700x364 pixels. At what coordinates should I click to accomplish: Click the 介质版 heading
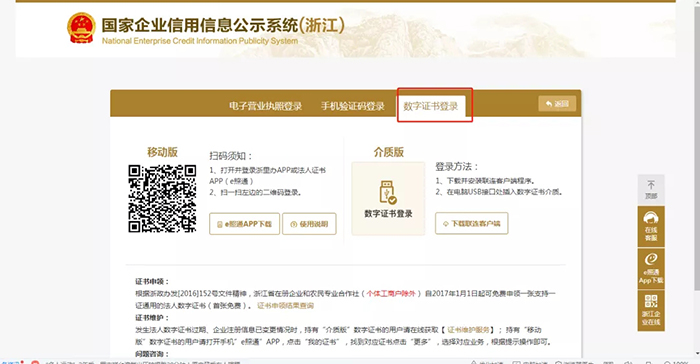[x=389, y=152]
